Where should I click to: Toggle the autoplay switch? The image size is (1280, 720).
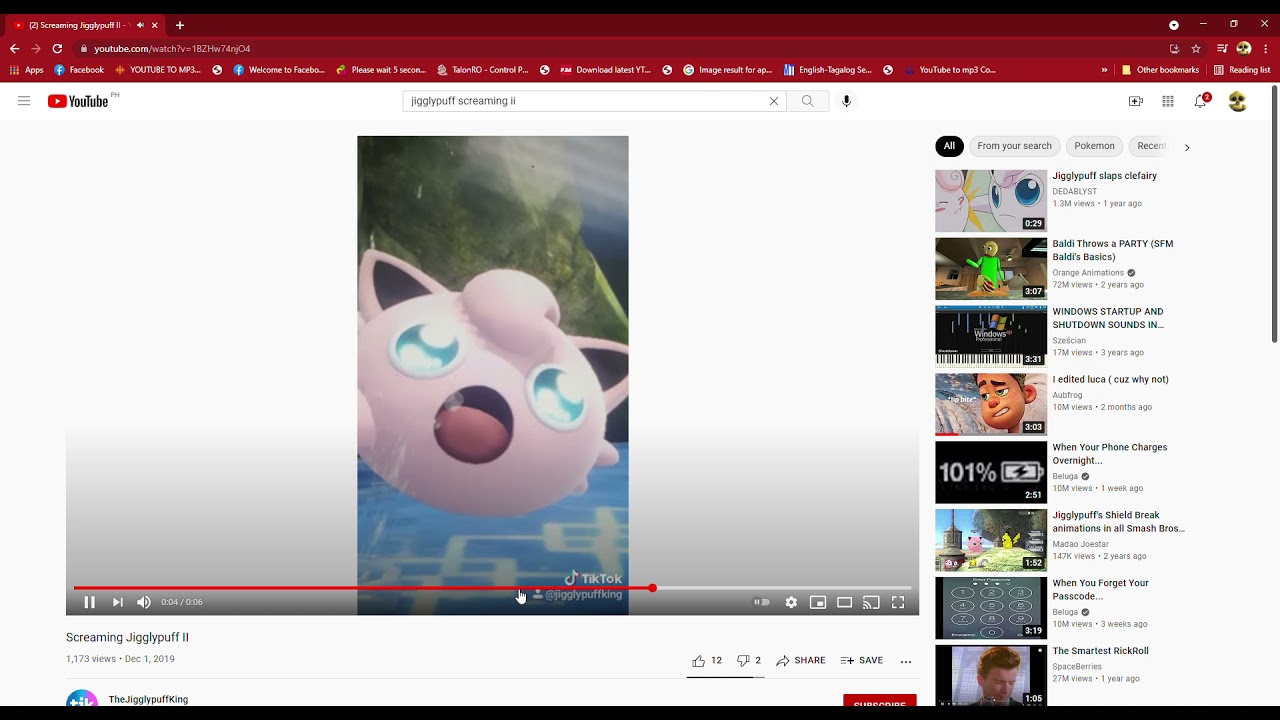click(762, 602)
